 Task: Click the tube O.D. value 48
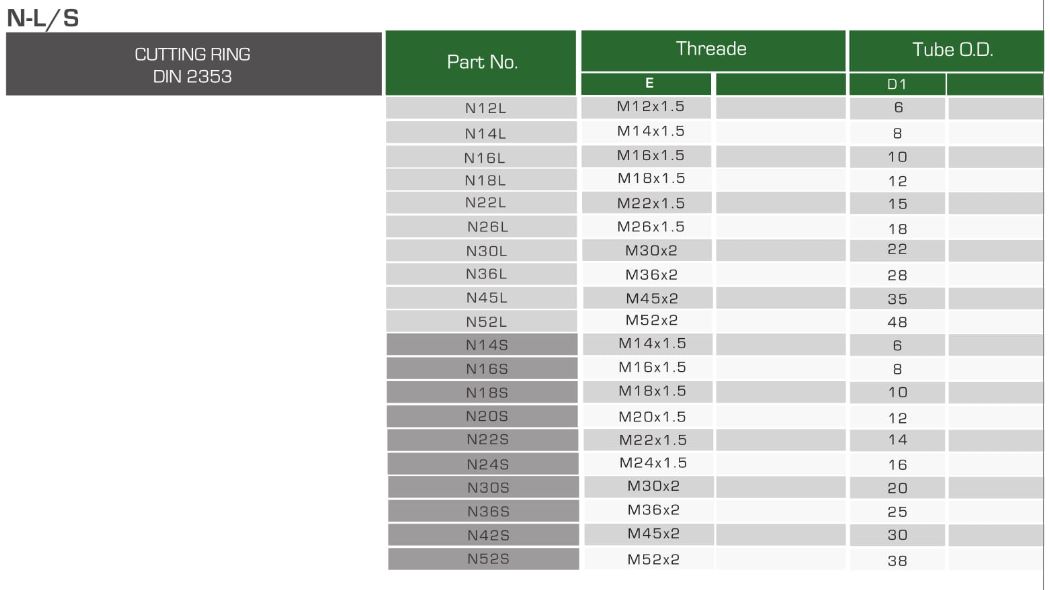897,322
